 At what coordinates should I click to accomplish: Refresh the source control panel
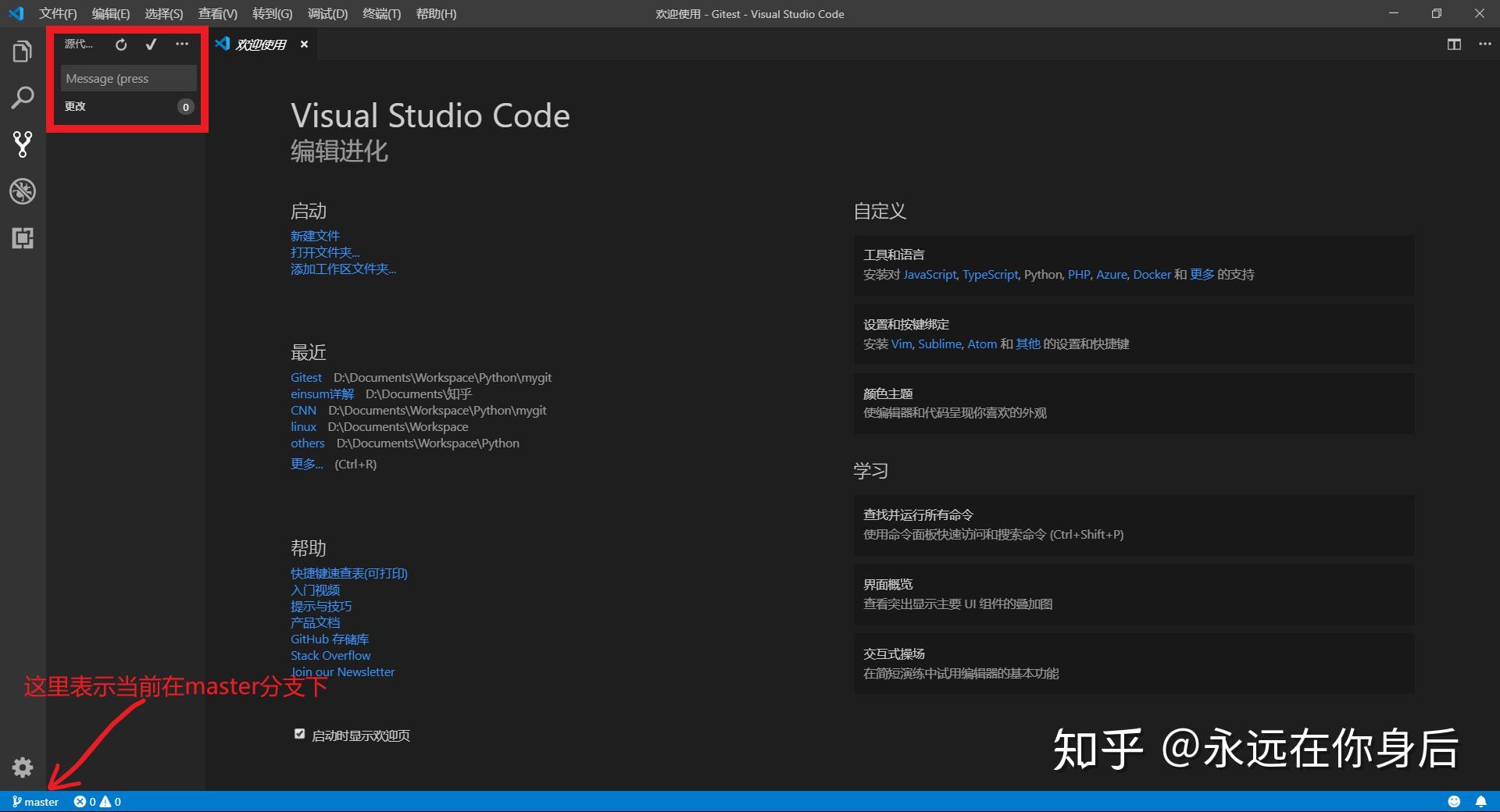pos(121,45)
